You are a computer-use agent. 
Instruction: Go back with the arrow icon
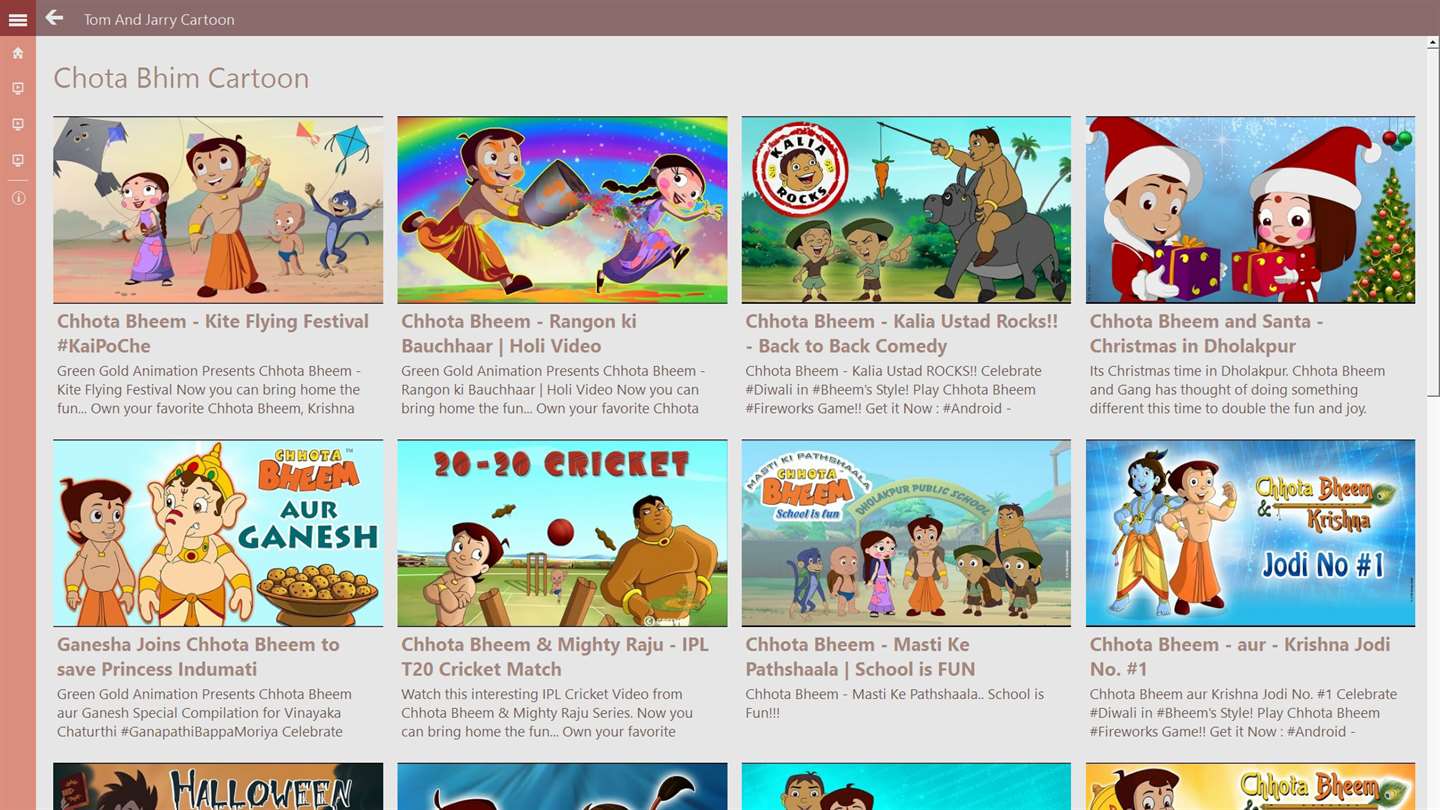click(54, 18)
